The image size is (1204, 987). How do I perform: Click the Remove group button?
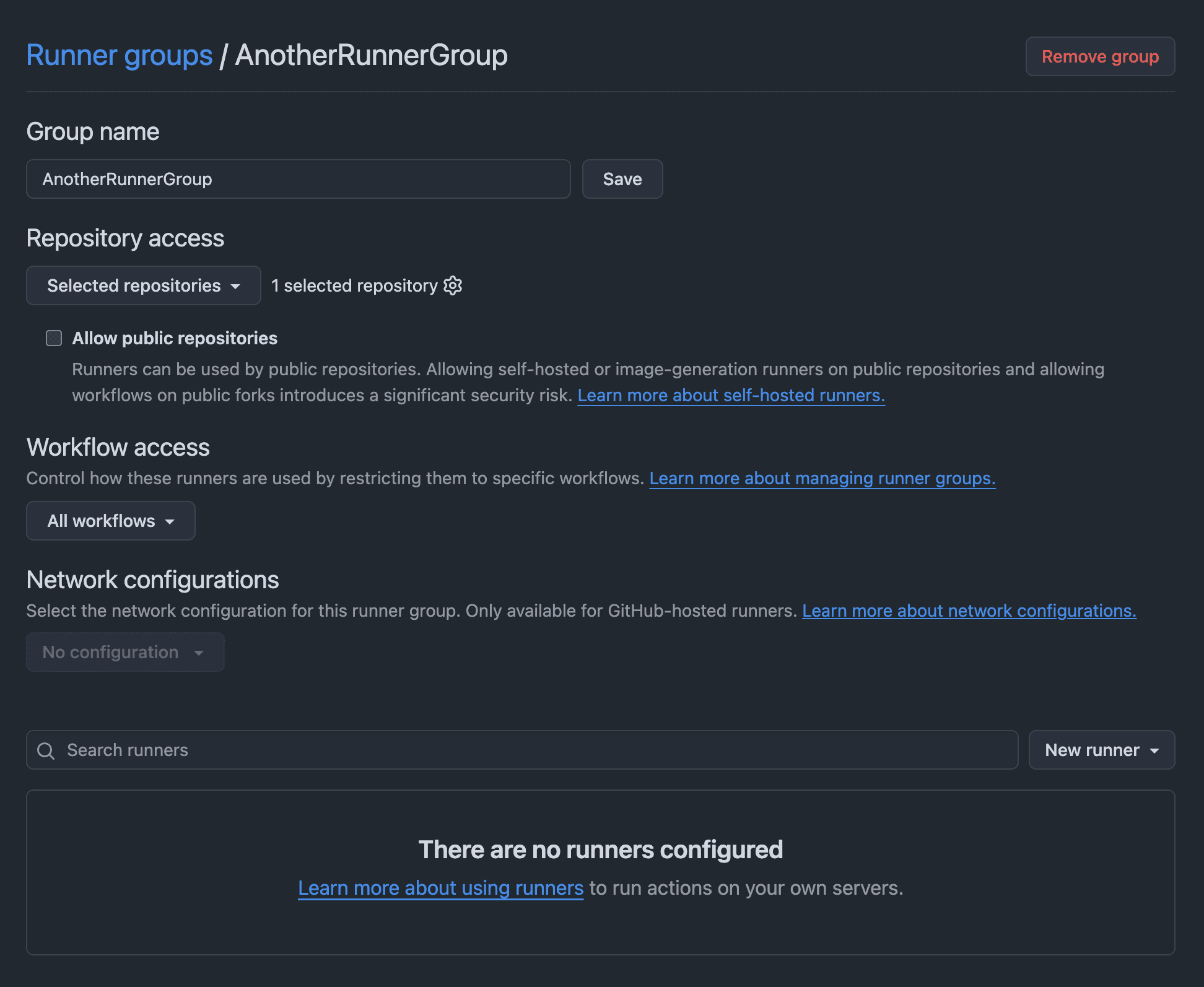tap(1099, 56)
